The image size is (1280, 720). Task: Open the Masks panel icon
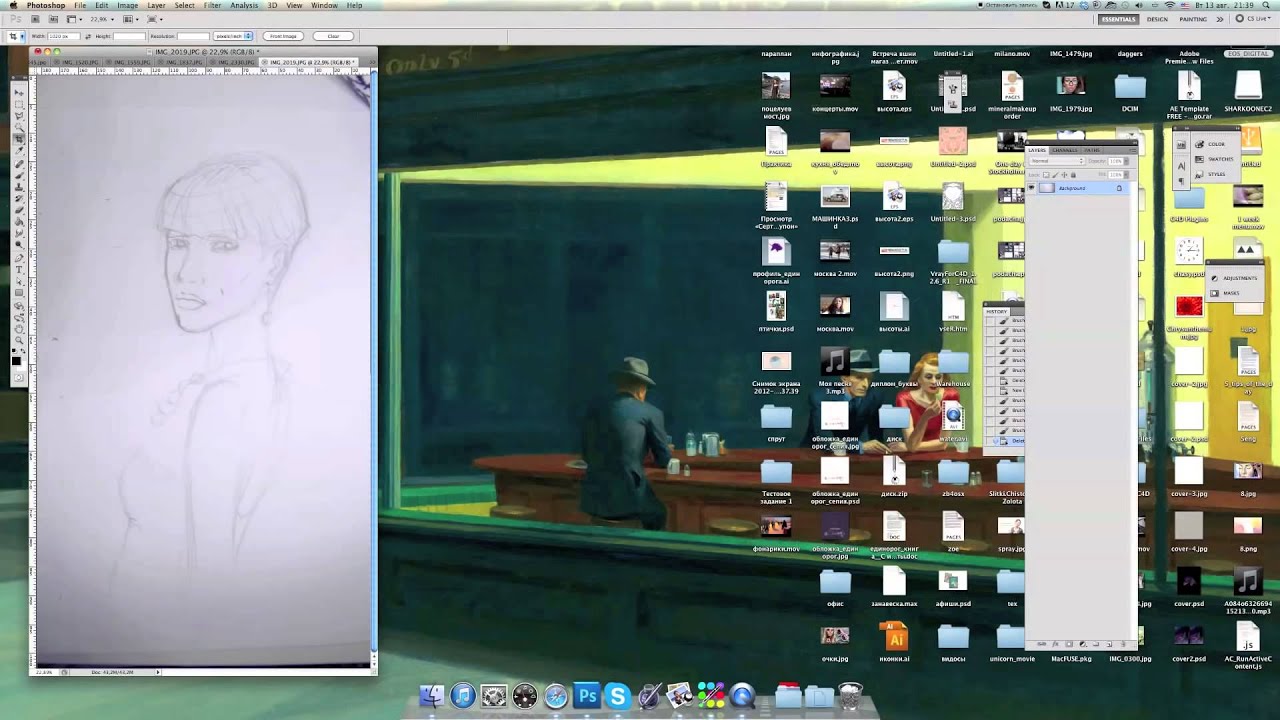[x=1214, y=293]
